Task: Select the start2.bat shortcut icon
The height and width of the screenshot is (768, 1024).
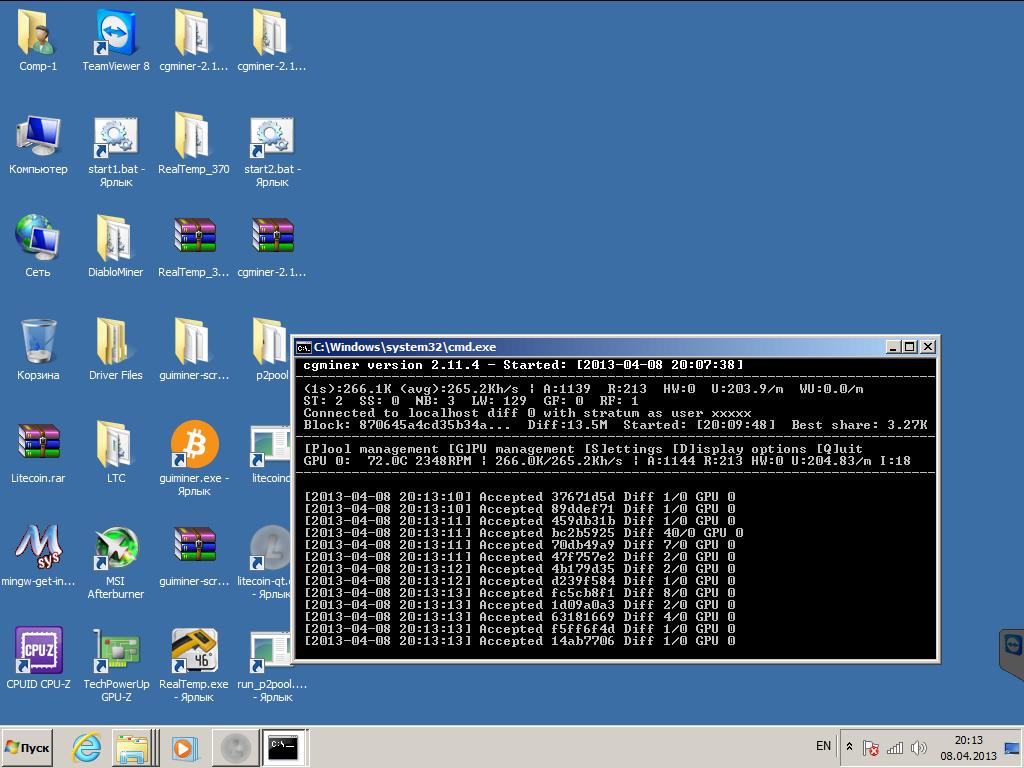Action: click(x=271, y=138)
